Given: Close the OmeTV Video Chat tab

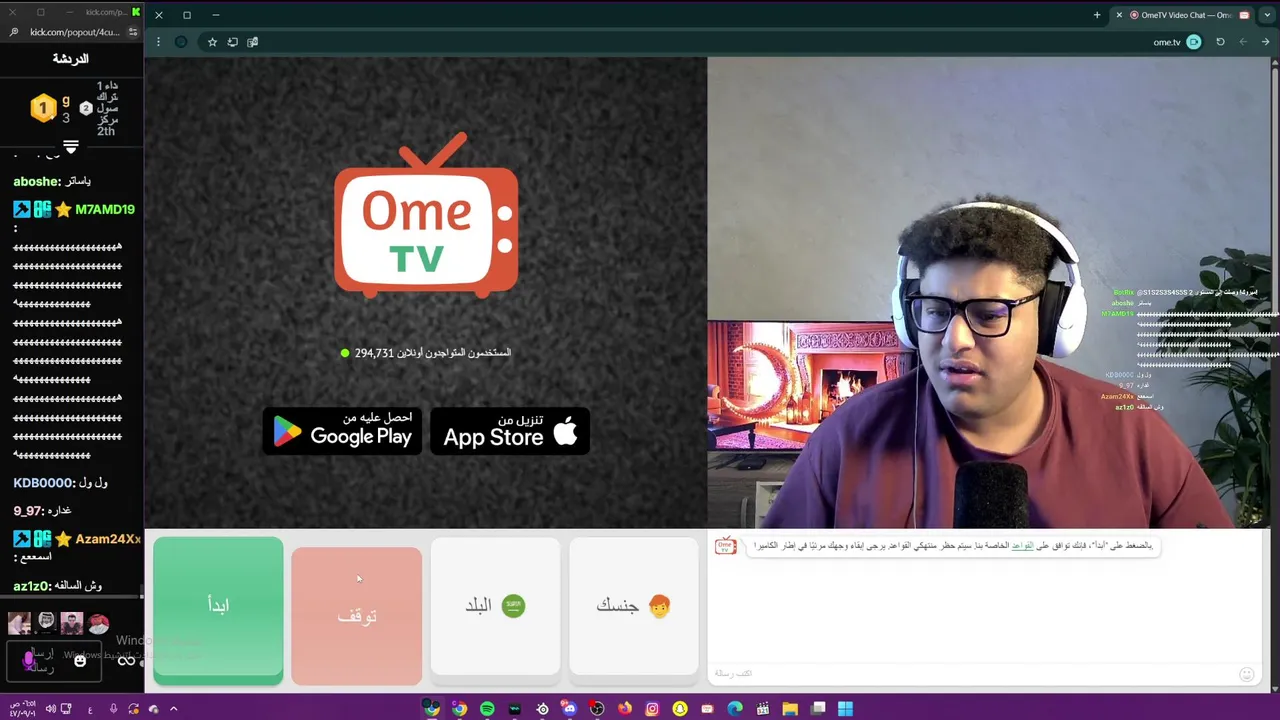Looking at the screenshot, I should (x=1119, y=15).
